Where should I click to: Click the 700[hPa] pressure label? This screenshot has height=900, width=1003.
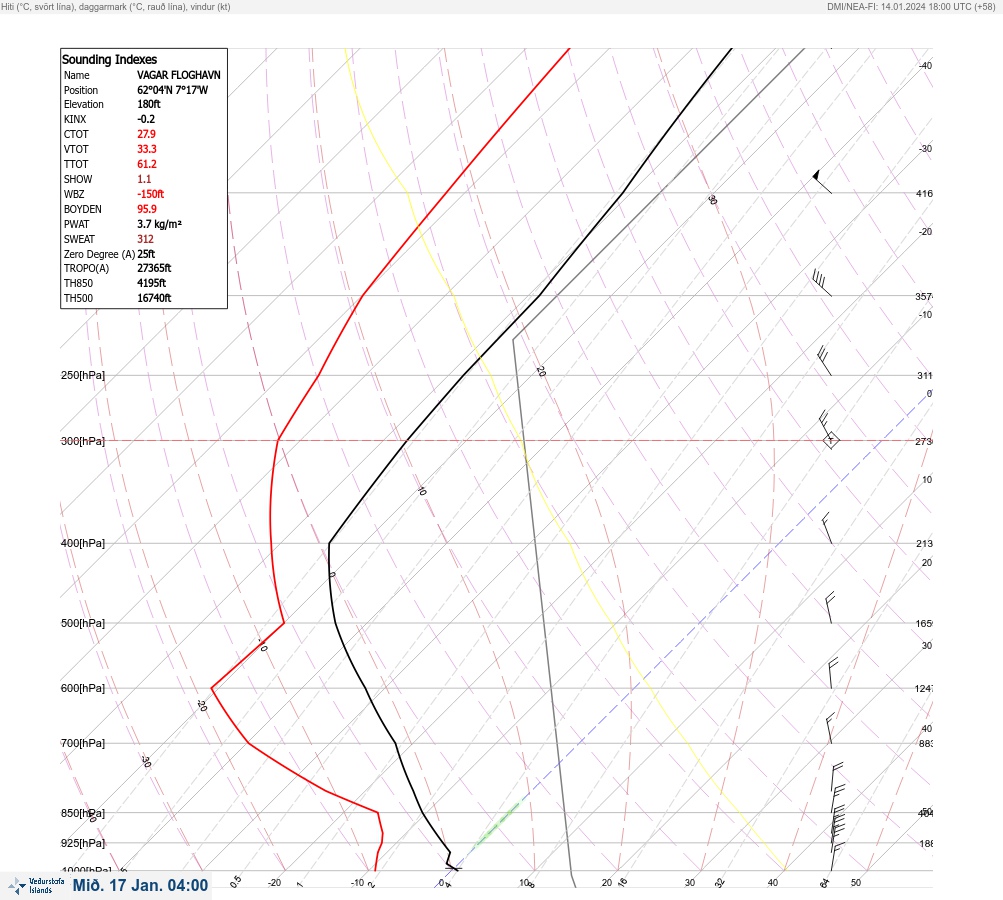tap(83, 743)
